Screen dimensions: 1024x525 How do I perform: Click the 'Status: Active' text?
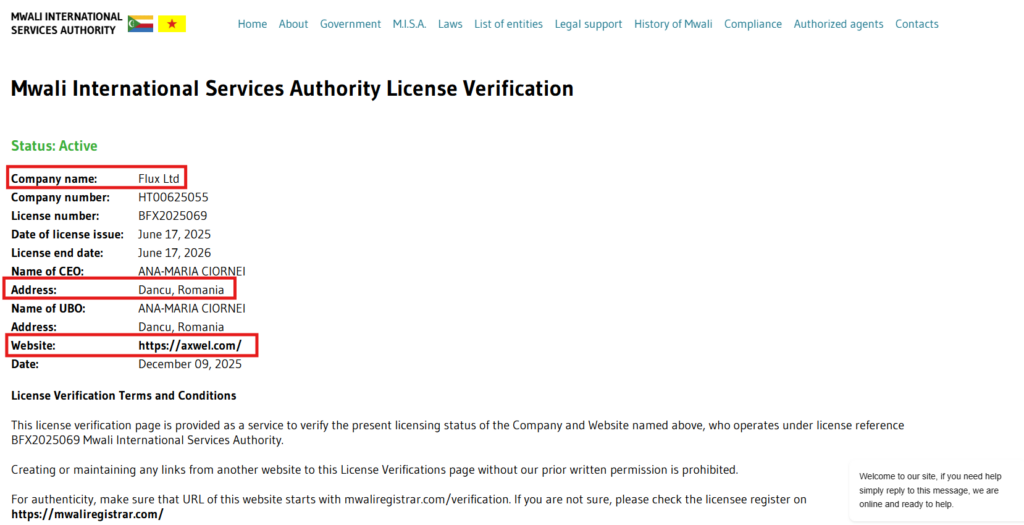54,146
